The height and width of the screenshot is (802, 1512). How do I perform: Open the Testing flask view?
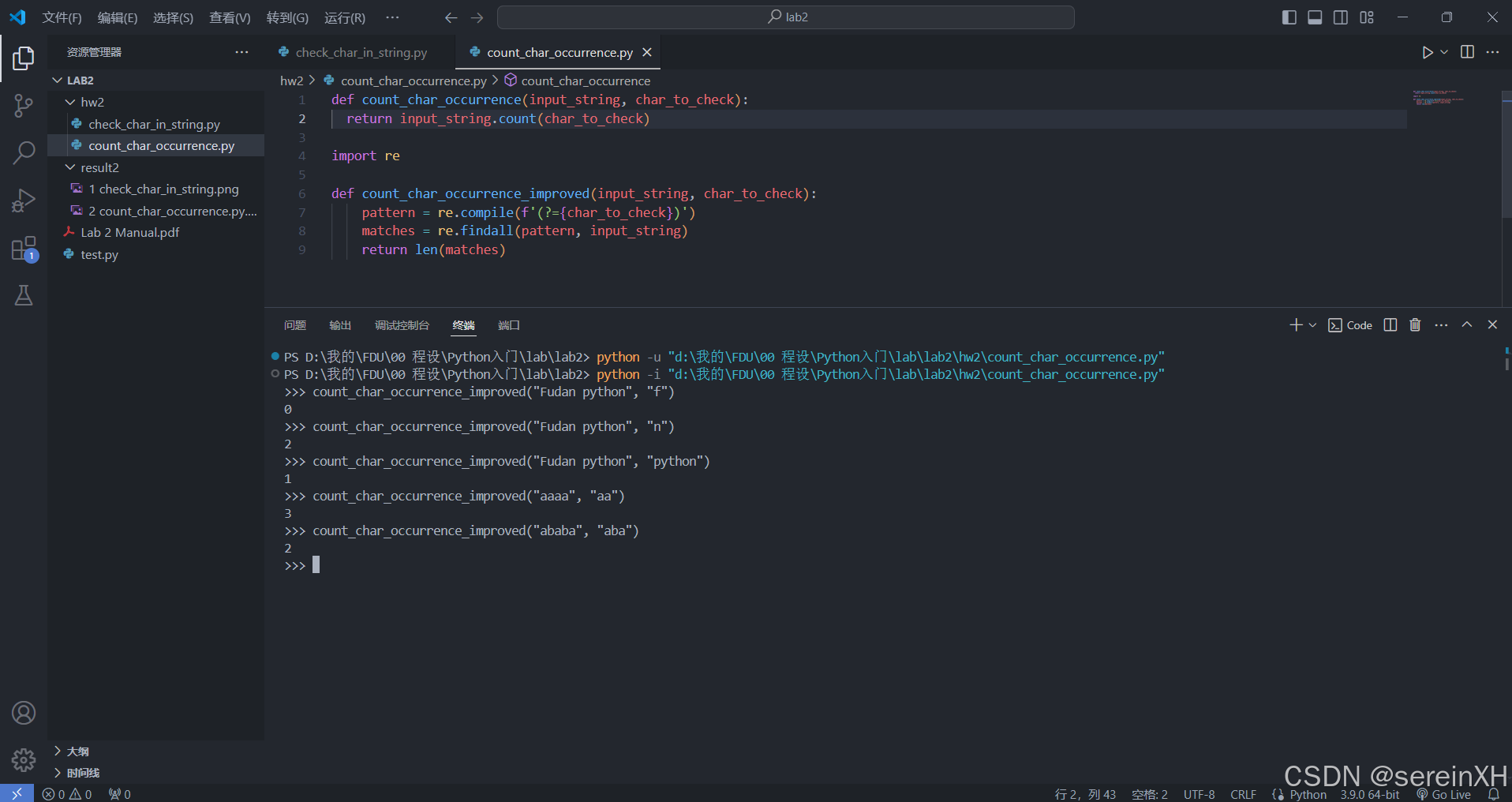(x=24, y=295)
